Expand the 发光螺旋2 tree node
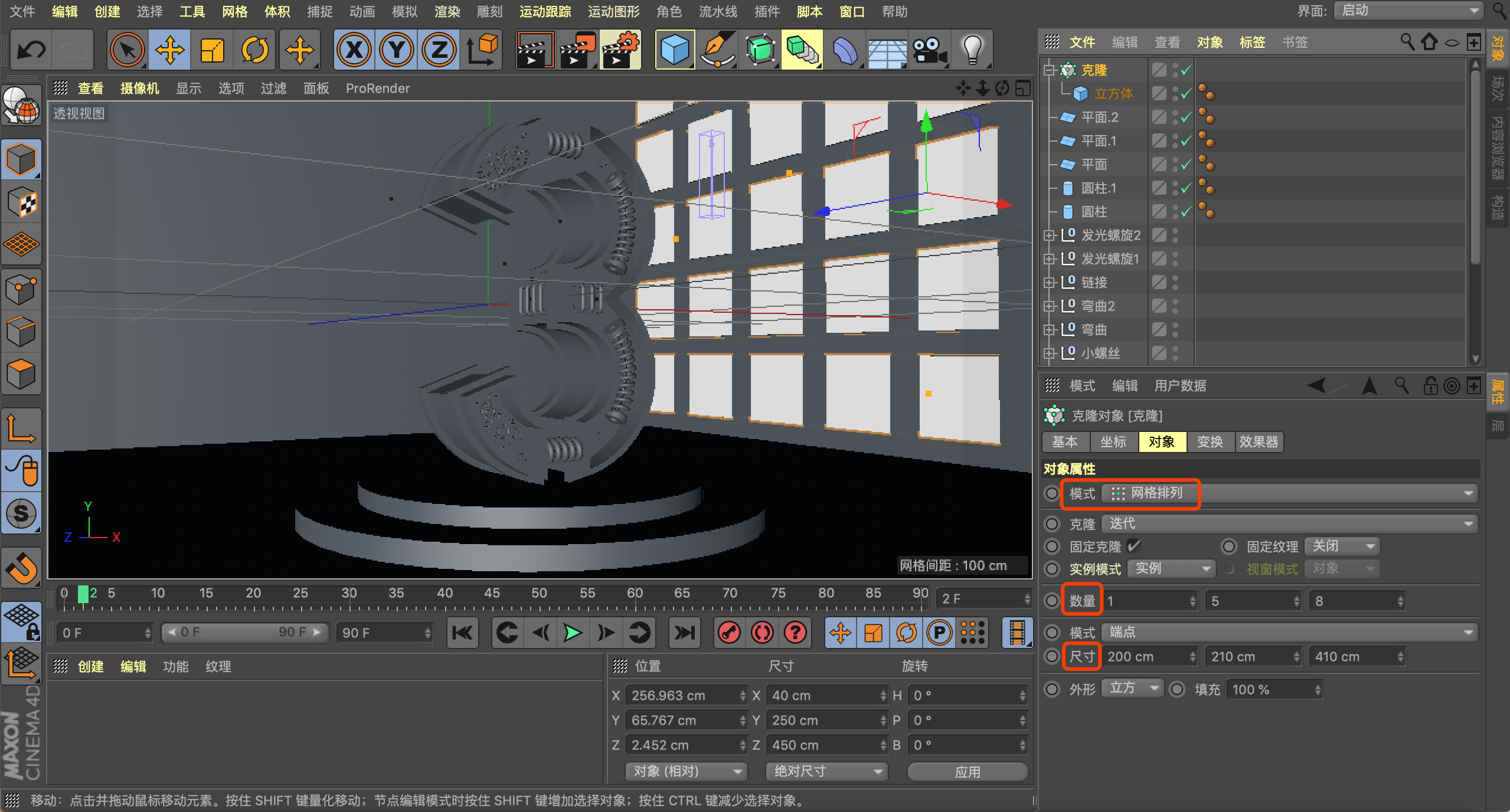 1048,235
